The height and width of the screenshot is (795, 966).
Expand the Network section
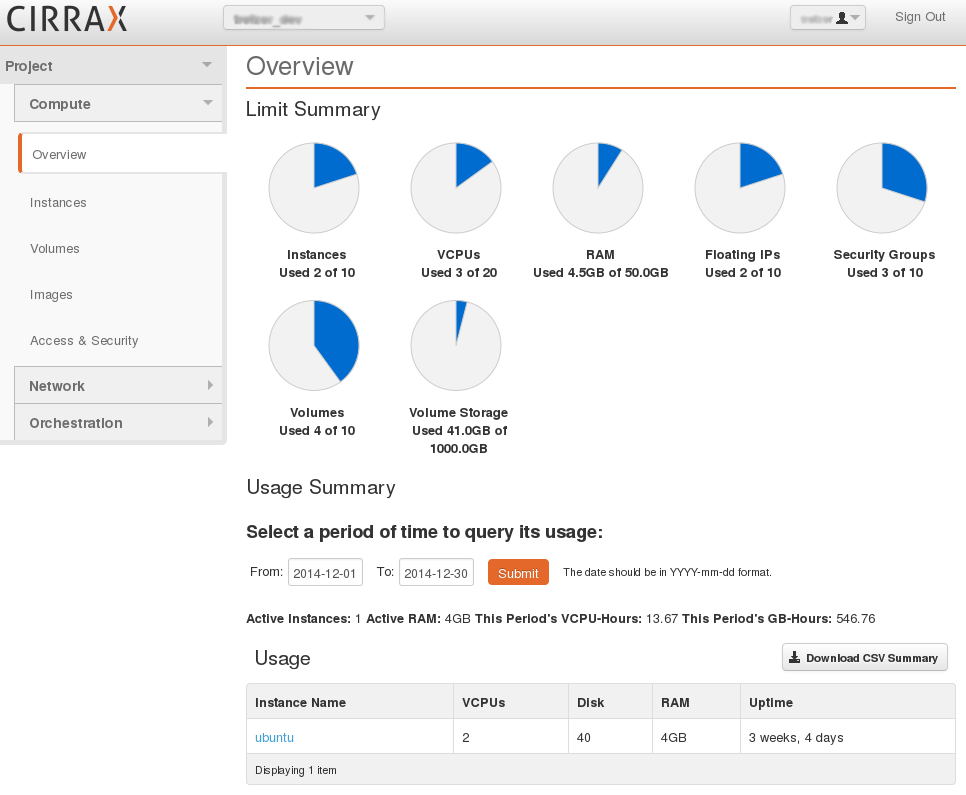click(118, 386)
